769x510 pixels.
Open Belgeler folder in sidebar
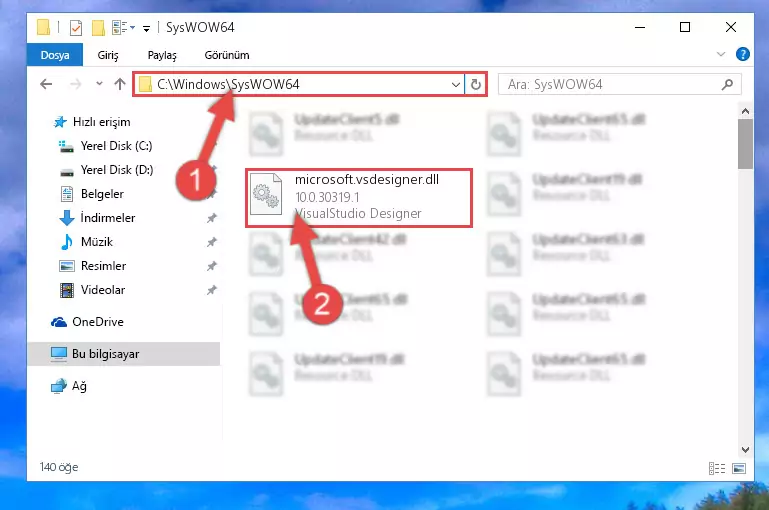(102, 194)
